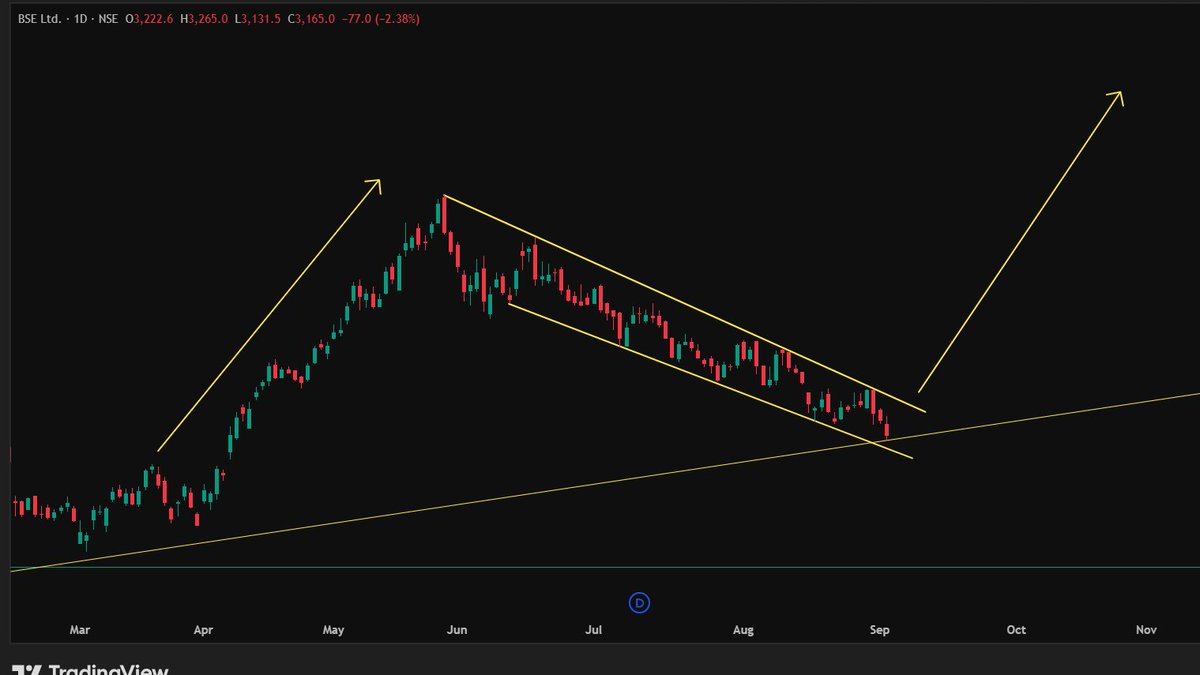Click the Jun label on time axis
Viewport: 1200px width, 675px height.
(457, 630)
